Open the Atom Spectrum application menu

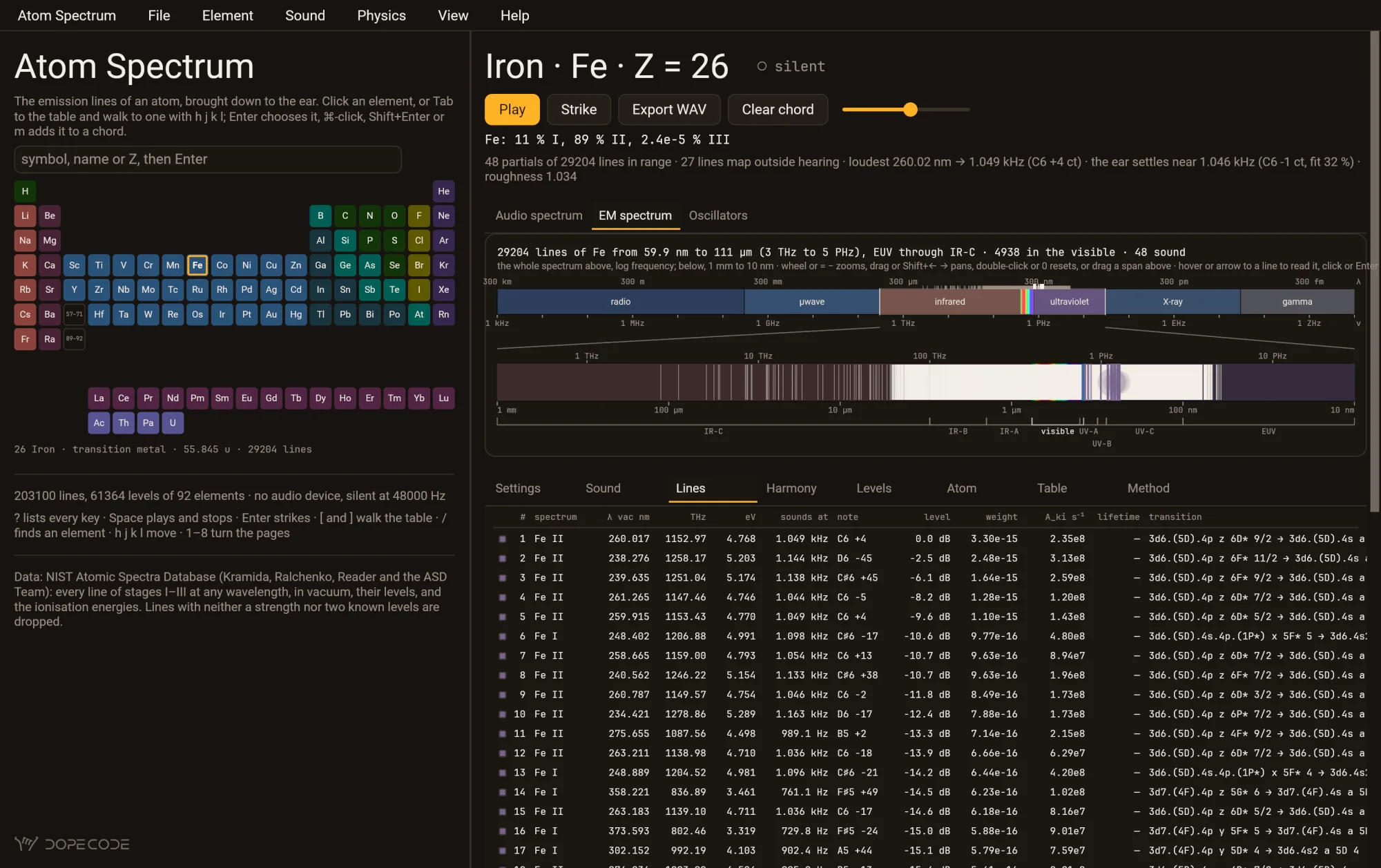(66, 15)
